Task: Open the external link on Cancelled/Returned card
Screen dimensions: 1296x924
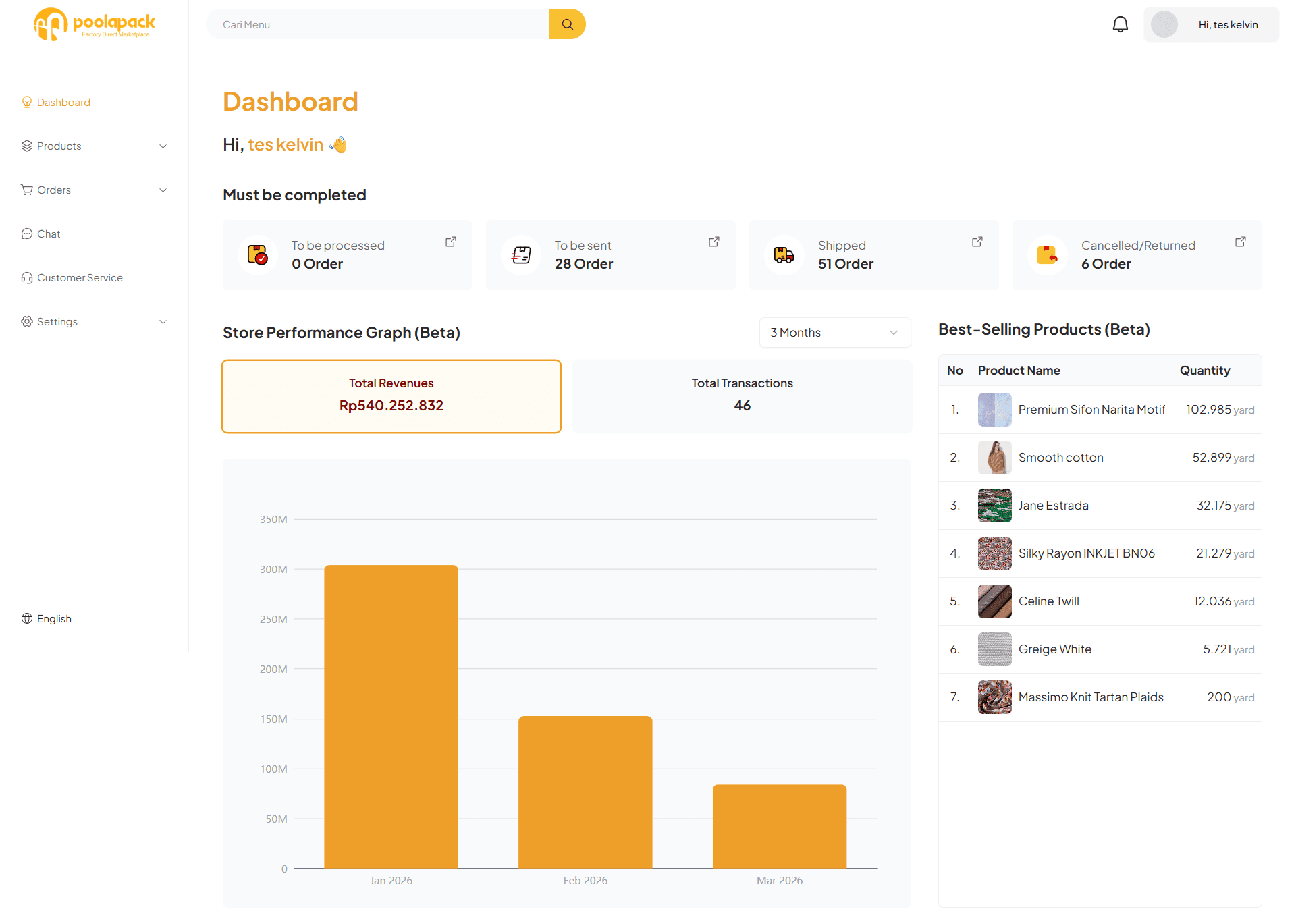Action: pos(1241,242)
